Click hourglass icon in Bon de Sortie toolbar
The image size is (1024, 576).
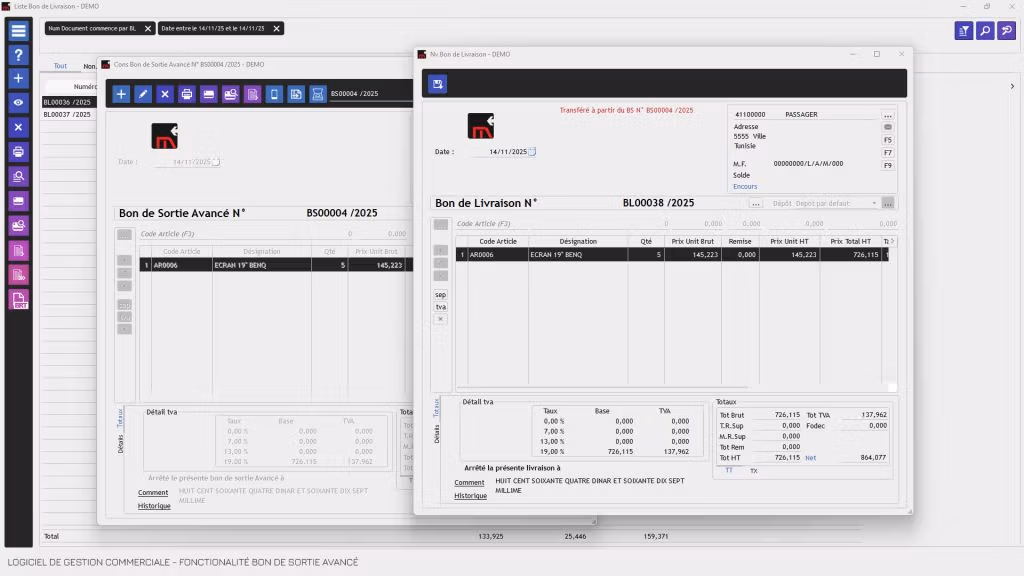point(318,94)
